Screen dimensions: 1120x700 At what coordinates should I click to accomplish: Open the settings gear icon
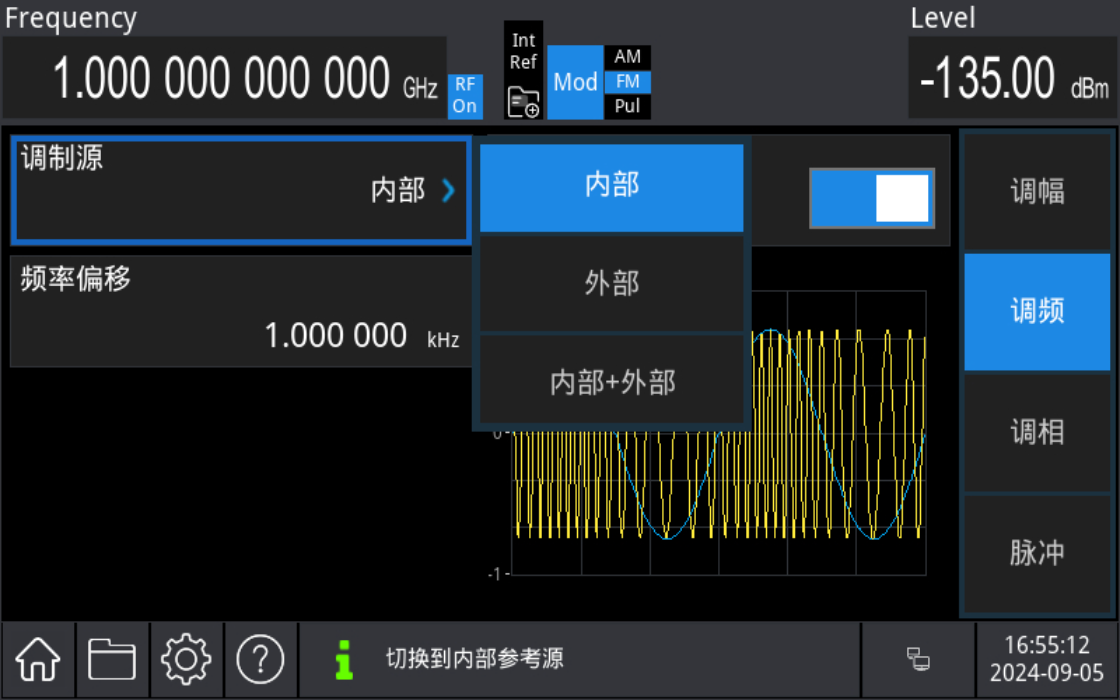pos(186,659)
